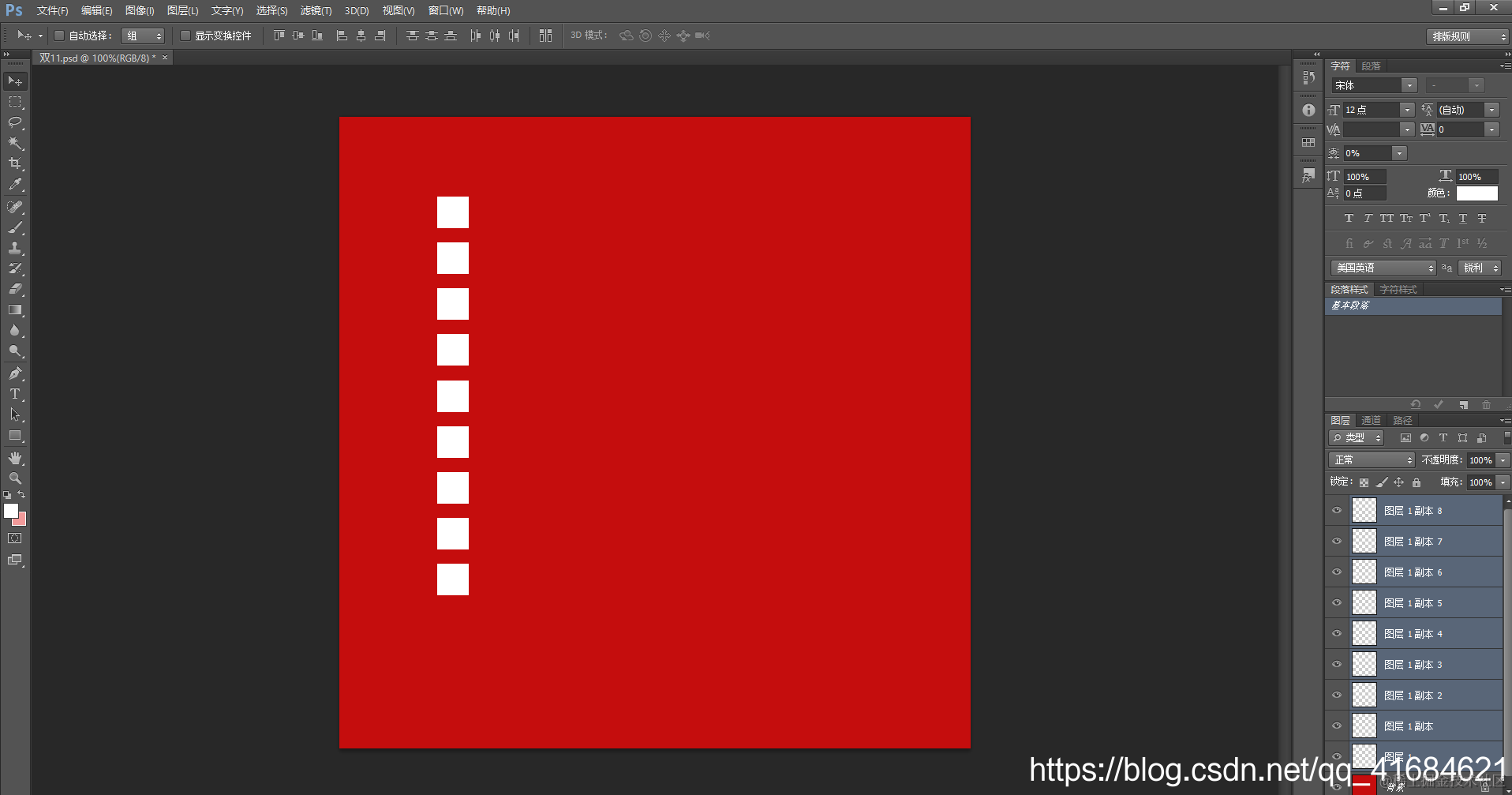Select the Zoom tool
Viewport: 1512px width, 795px height.
tap(15, 478)
